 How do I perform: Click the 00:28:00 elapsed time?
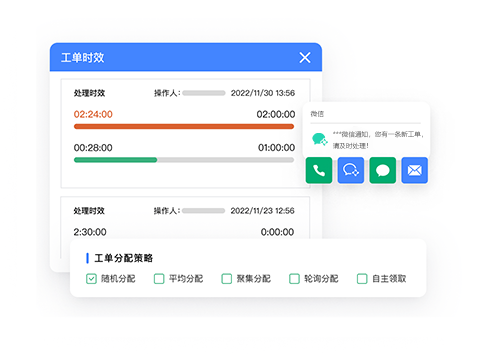coord(93,148)
